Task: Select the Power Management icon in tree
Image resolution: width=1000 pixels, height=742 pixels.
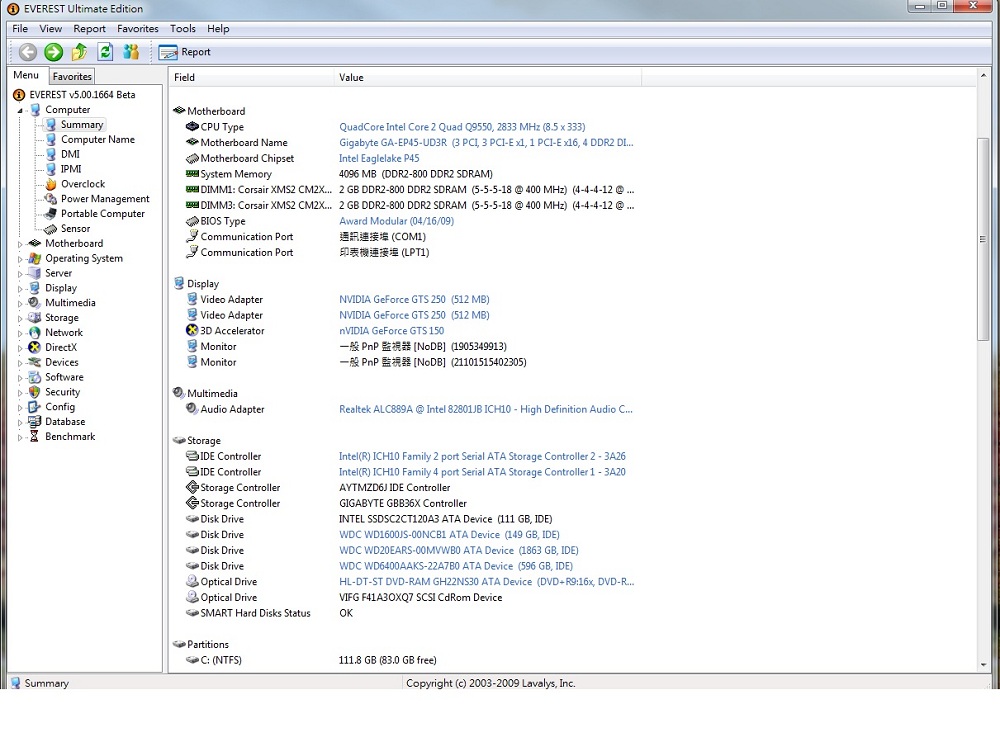Action: tap(51, 199)
